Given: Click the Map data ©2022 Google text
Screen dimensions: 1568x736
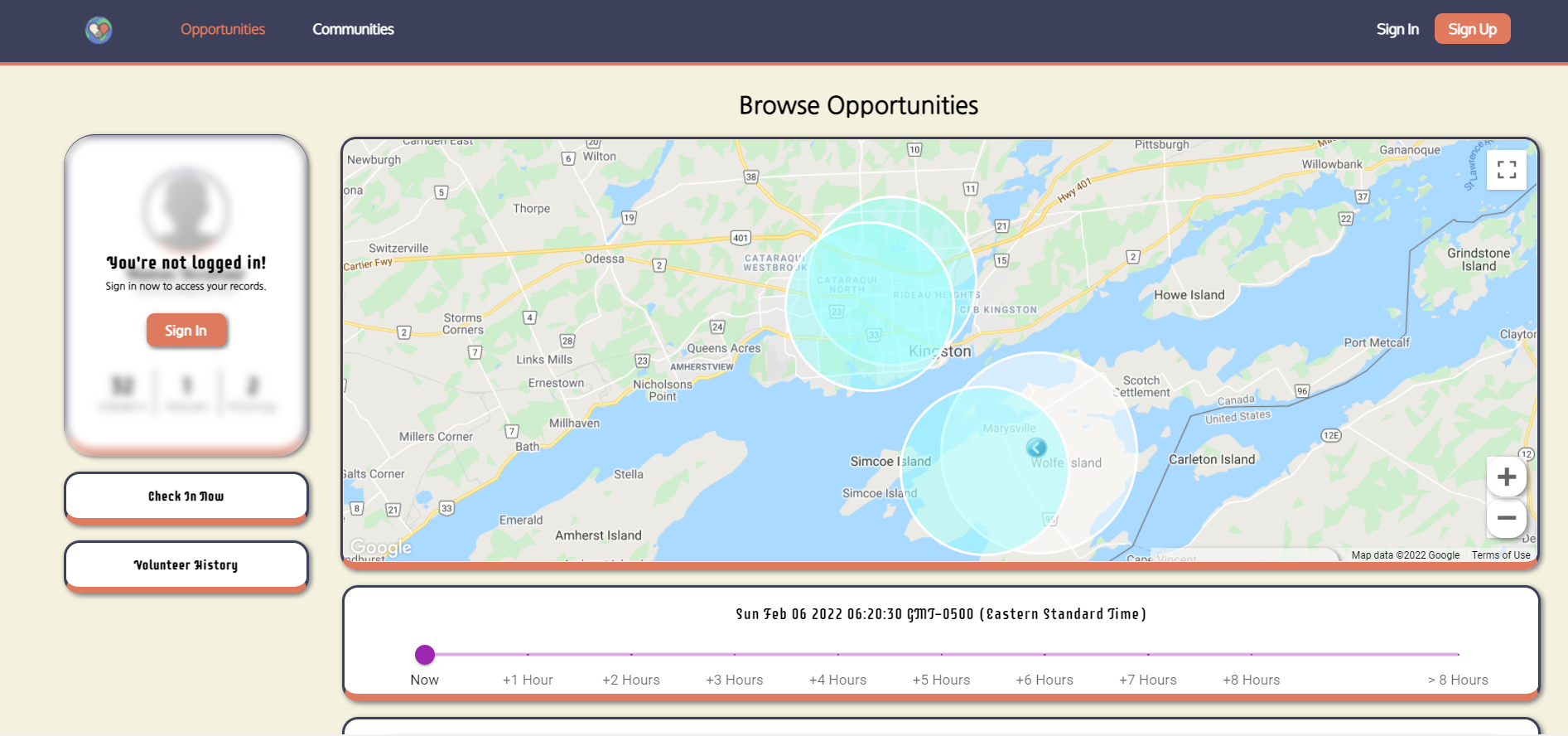Looking at the screenshot, I should 1406,555.
